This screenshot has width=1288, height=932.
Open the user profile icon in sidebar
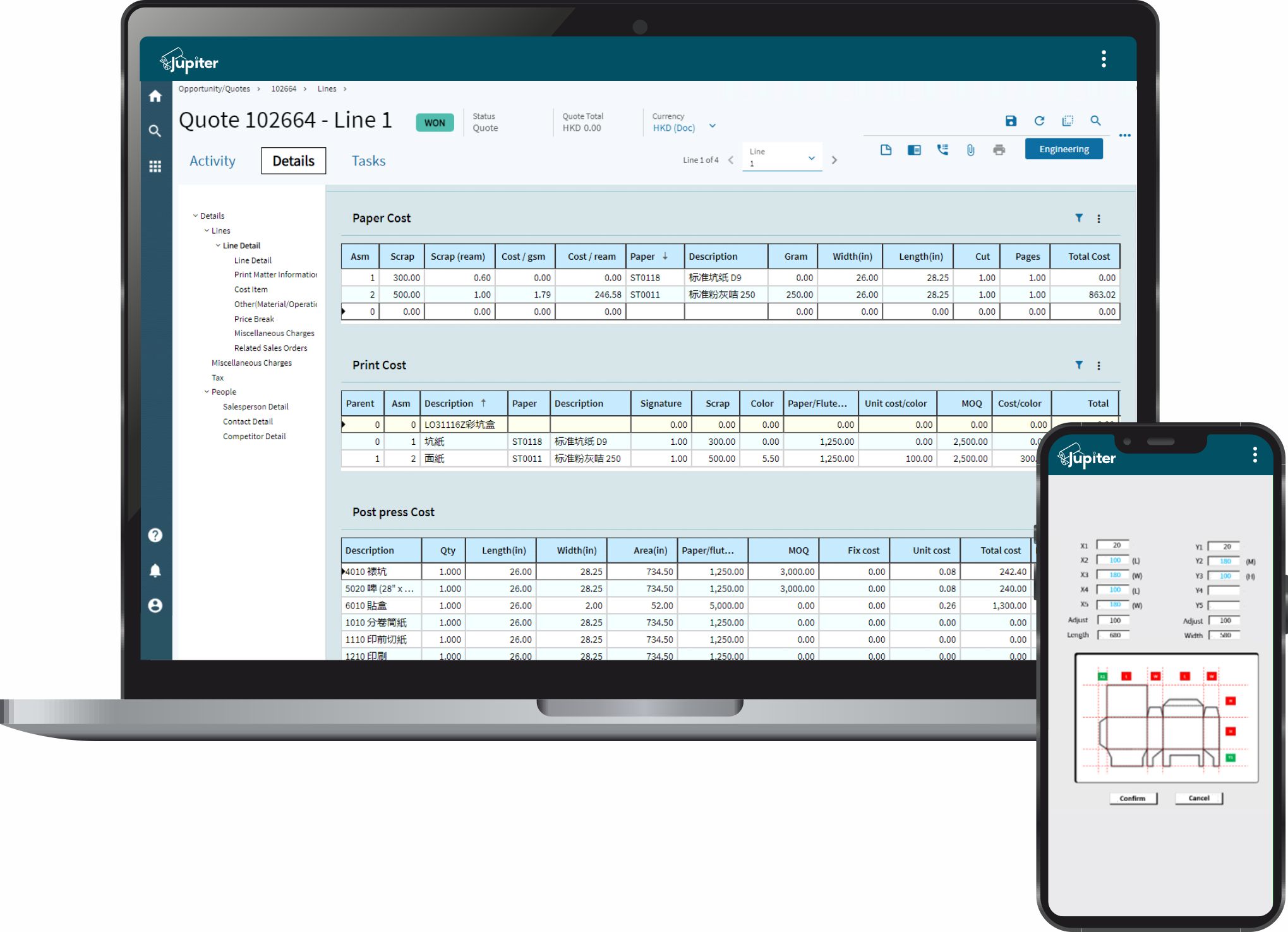pos(155,605)
